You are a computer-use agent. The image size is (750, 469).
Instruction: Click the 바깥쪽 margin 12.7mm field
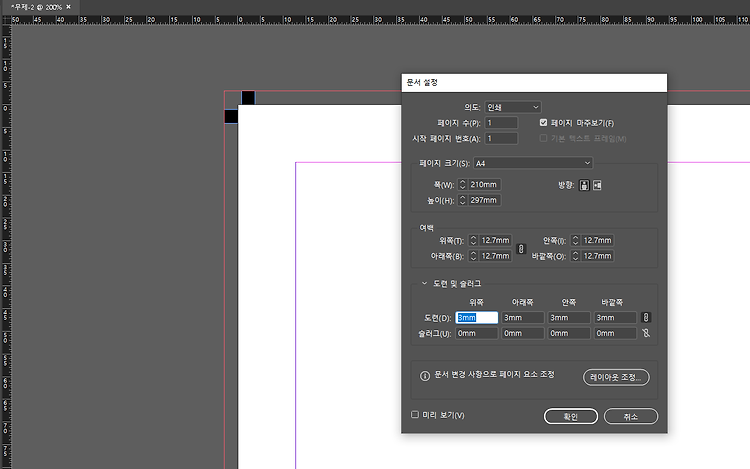597,256
